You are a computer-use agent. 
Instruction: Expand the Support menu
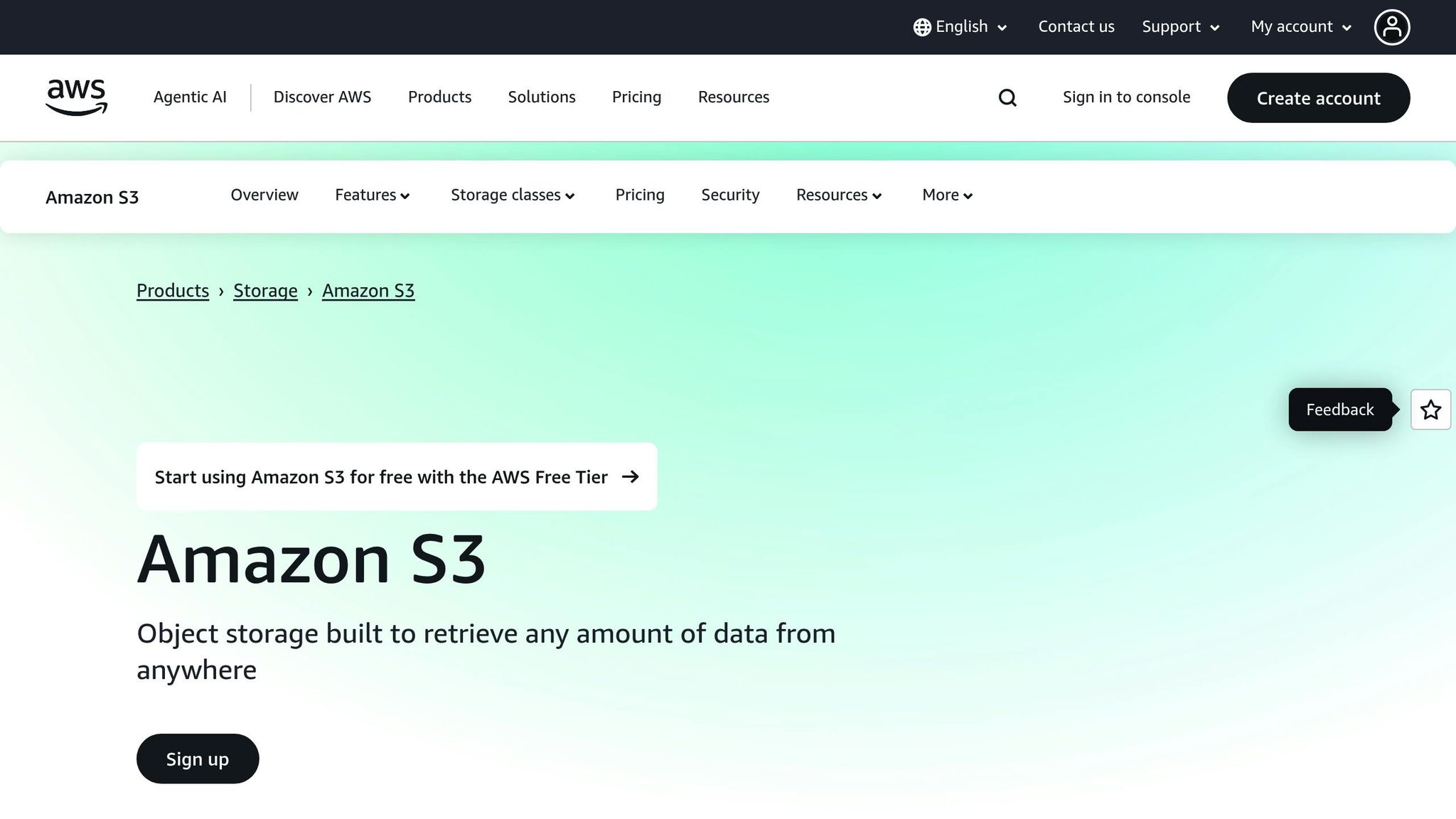click(x=1181, y=27)
